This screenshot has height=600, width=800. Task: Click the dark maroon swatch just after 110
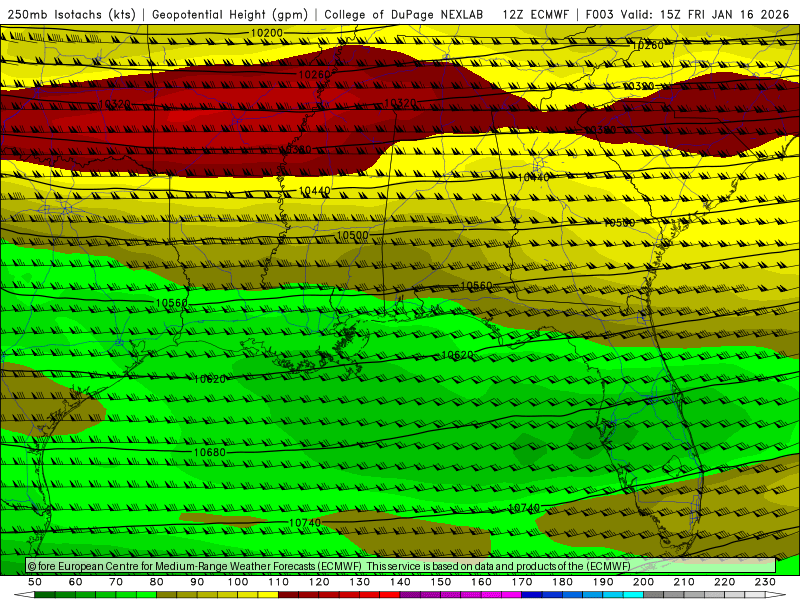[x=289, y=595]
